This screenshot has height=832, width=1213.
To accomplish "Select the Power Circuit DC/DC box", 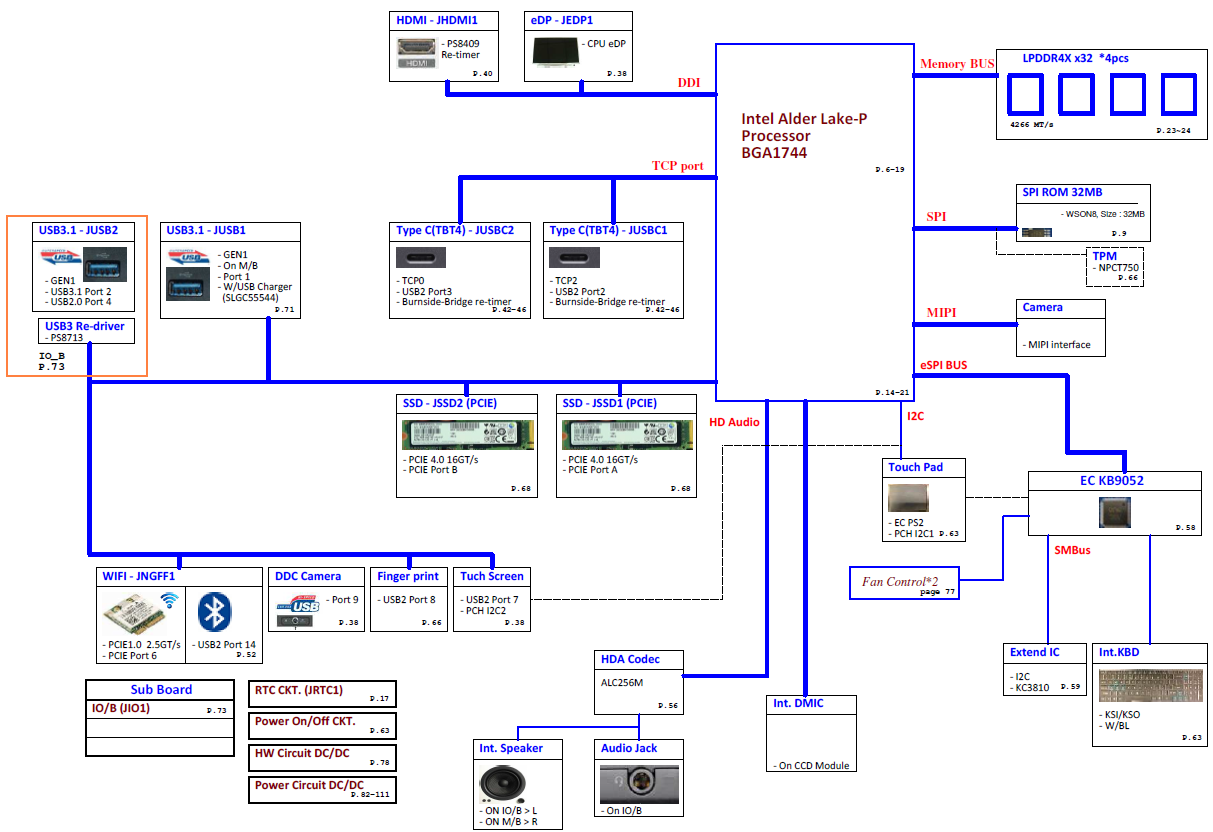I will [322, 790].
